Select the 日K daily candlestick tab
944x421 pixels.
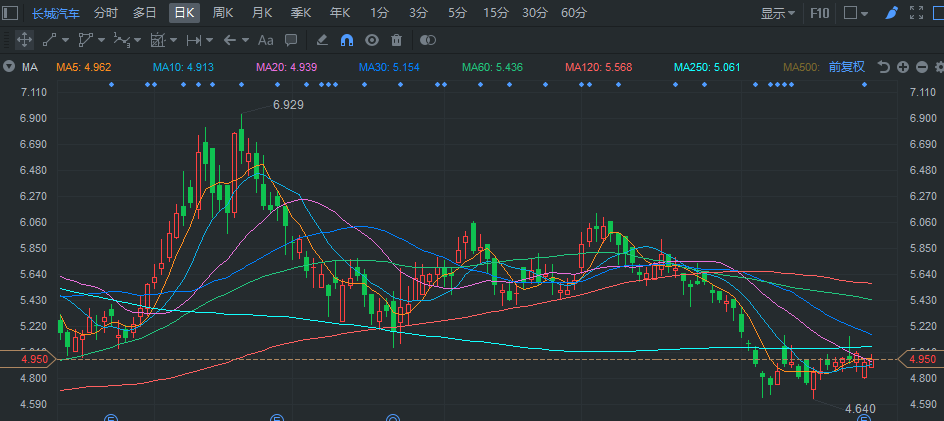pyautogui.click(x=184, y=13)
